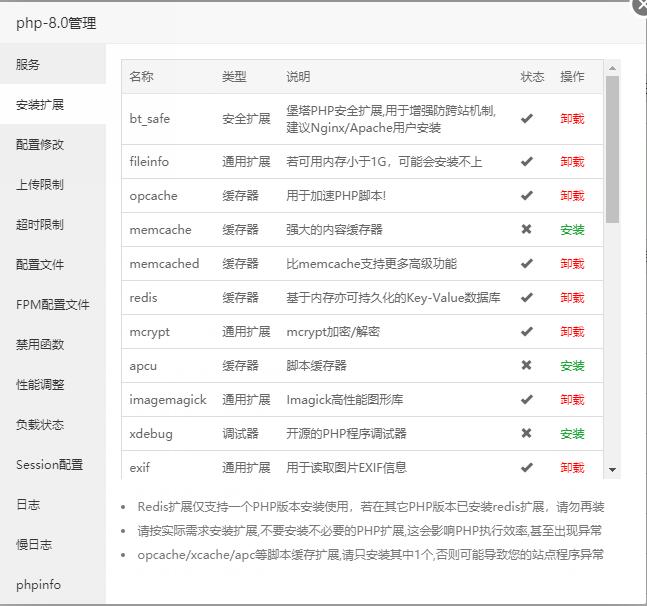Click the 类型 column header

tap(234, 77)
